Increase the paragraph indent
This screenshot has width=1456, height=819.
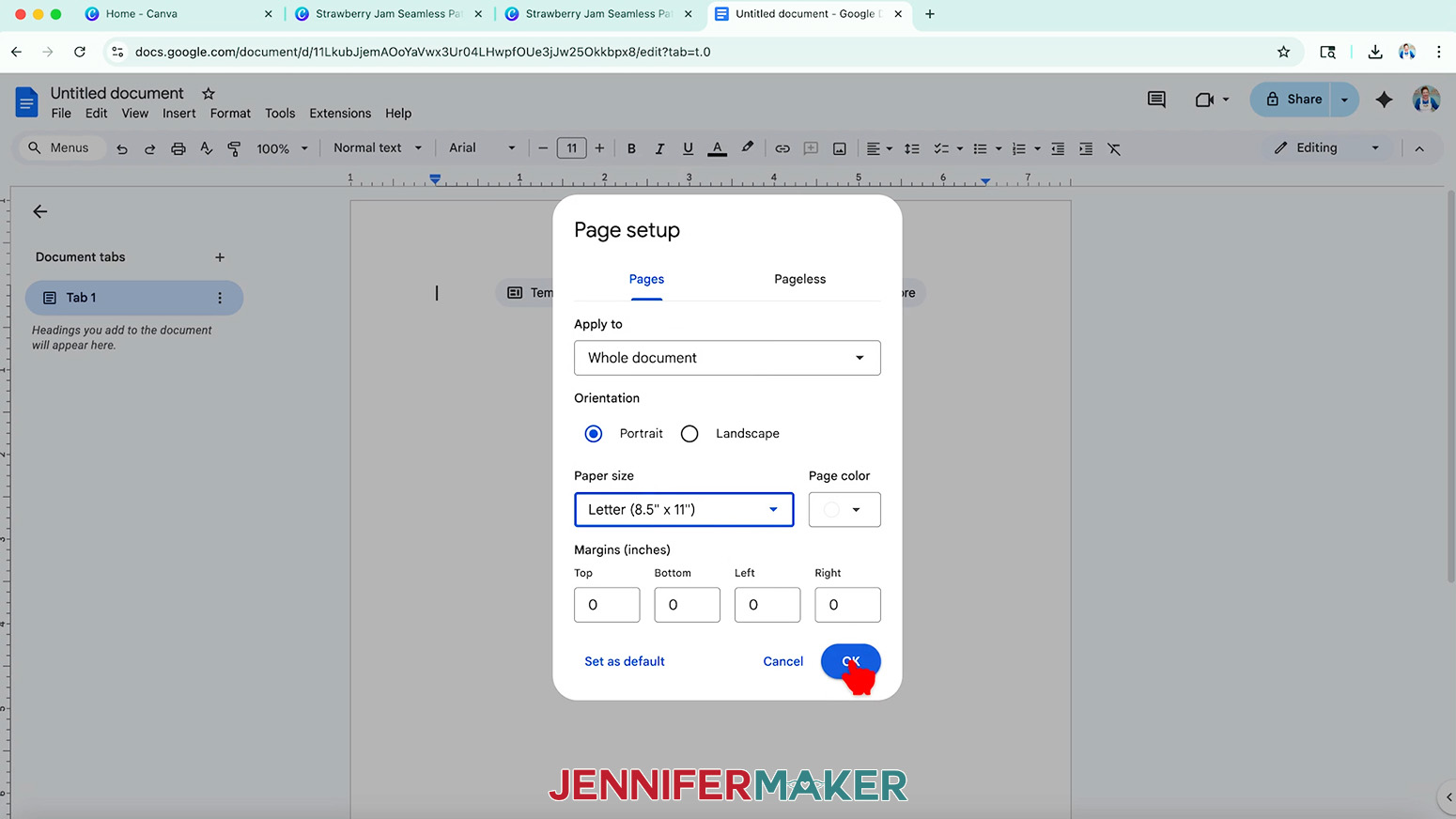tap(1086, 148)
